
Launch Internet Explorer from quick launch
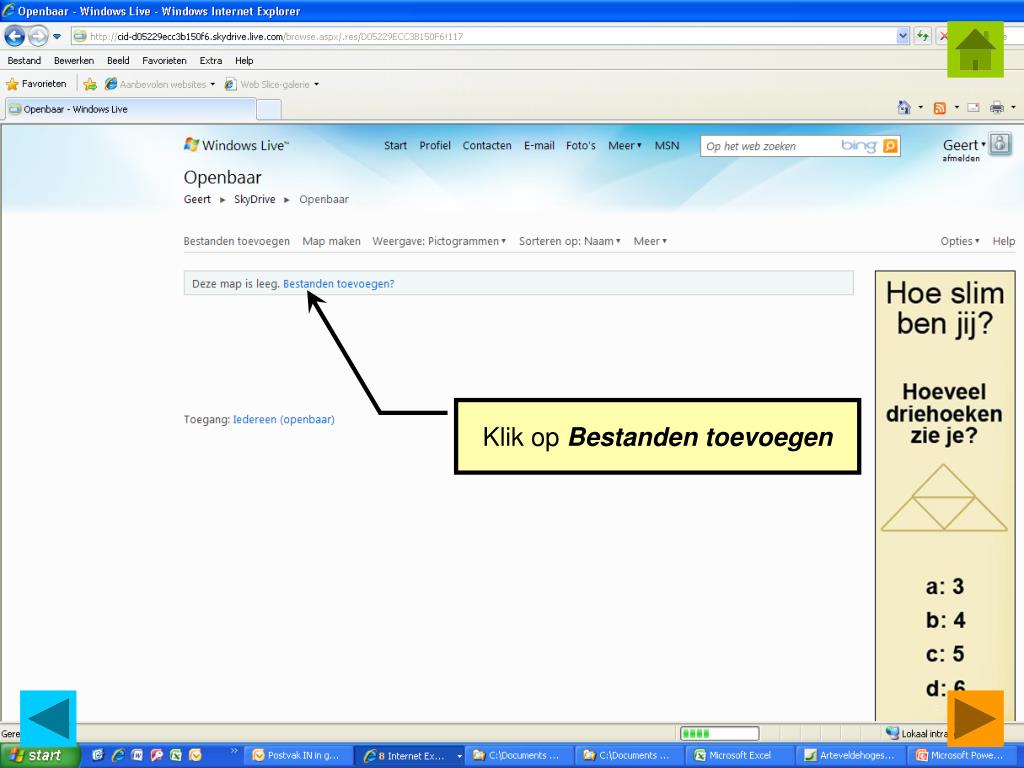pos(118,755)
